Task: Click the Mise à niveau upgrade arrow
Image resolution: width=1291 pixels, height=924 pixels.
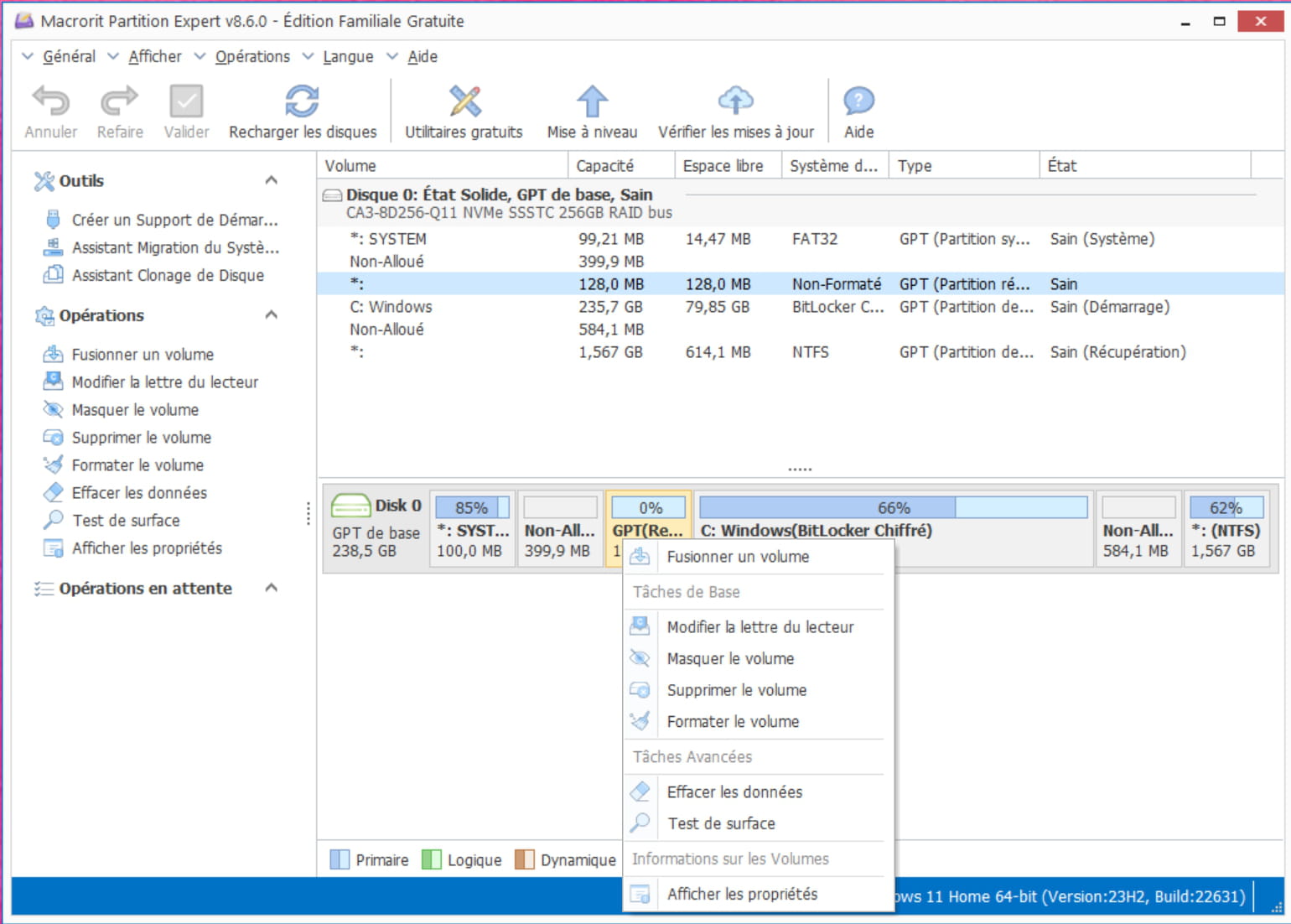Action: 592,101
